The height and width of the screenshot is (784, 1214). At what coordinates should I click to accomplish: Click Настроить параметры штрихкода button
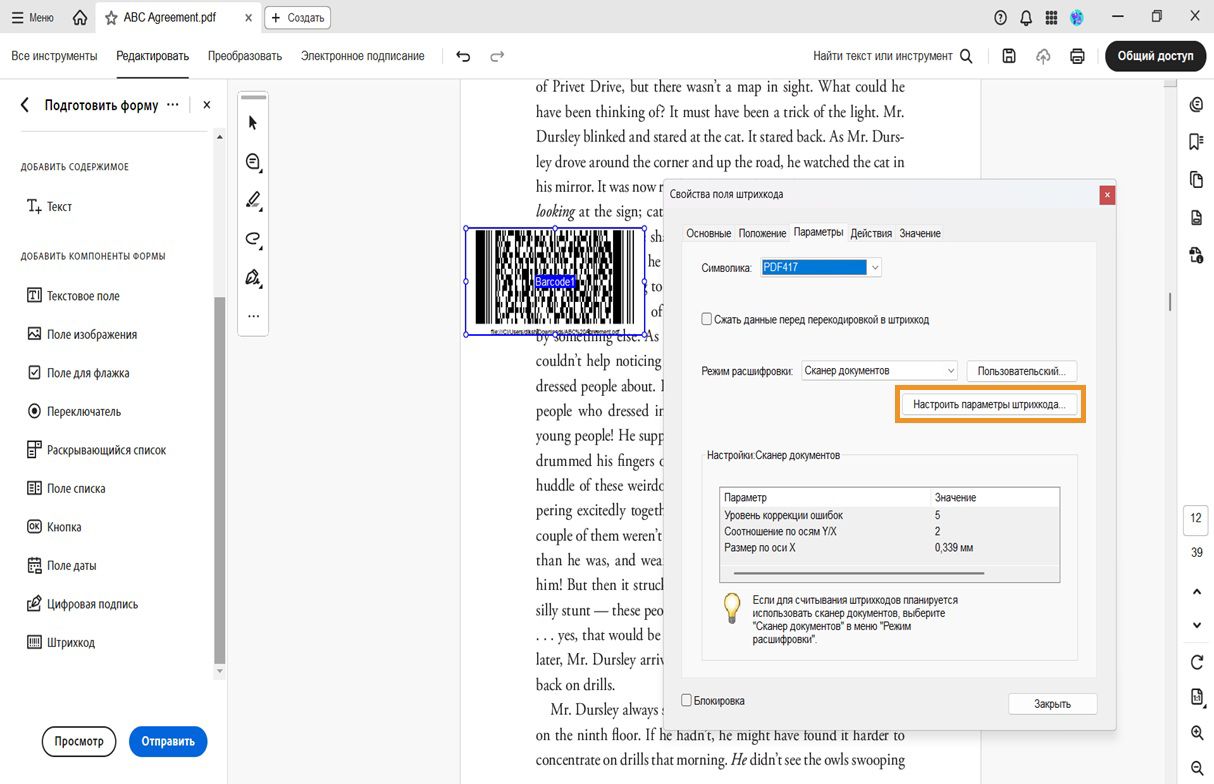[989, 405]
